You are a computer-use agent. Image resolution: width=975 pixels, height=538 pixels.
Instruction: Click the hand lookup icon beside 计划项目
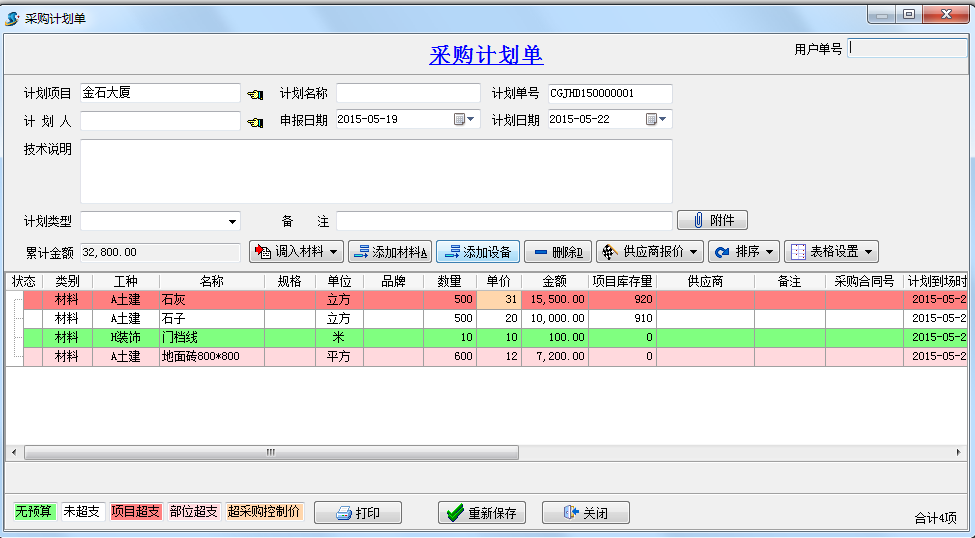(x=255, y=94)
